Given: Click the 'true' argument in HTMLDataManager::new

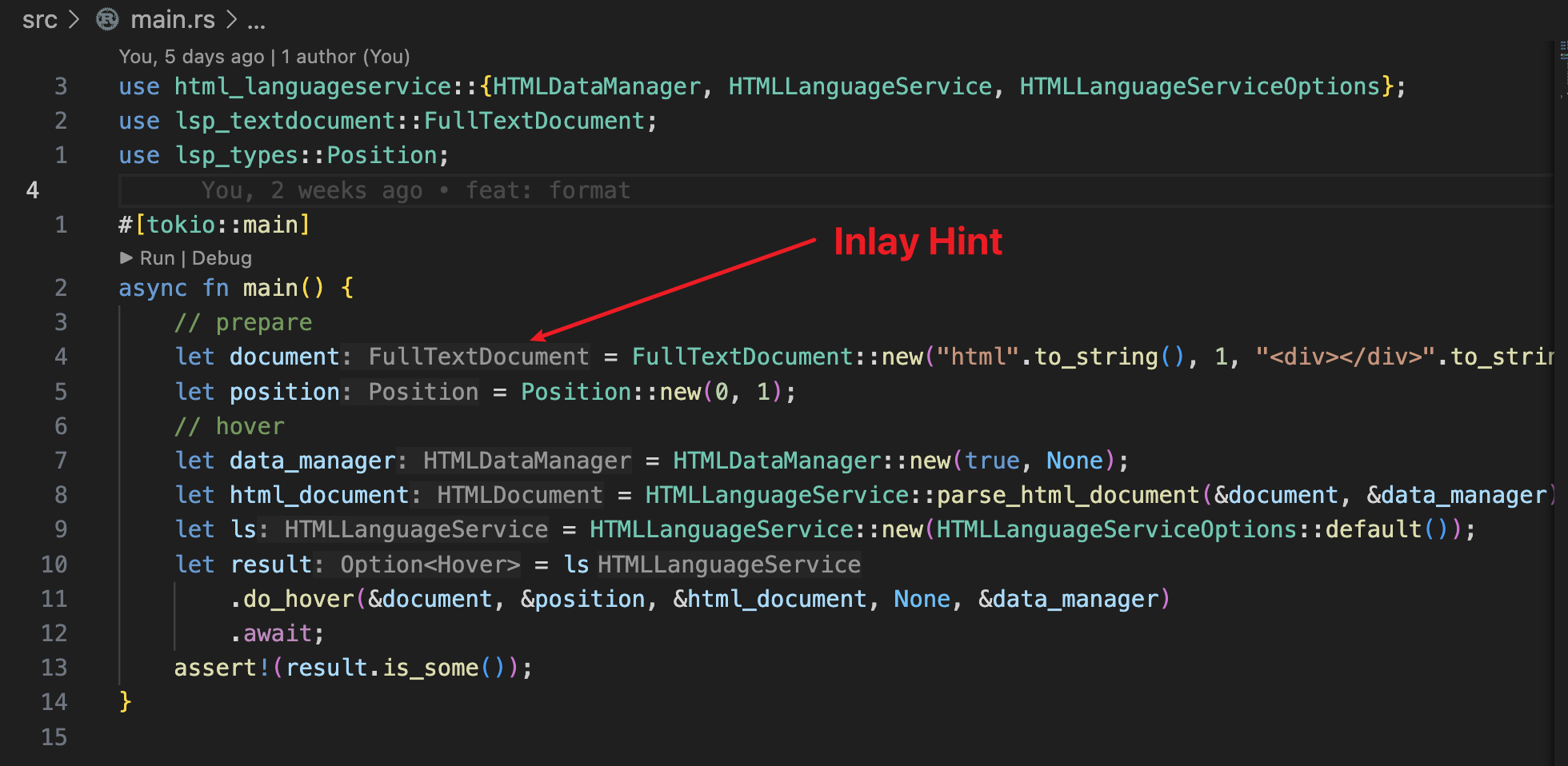Looking at the screenshot, I should (x=992, y=461).
